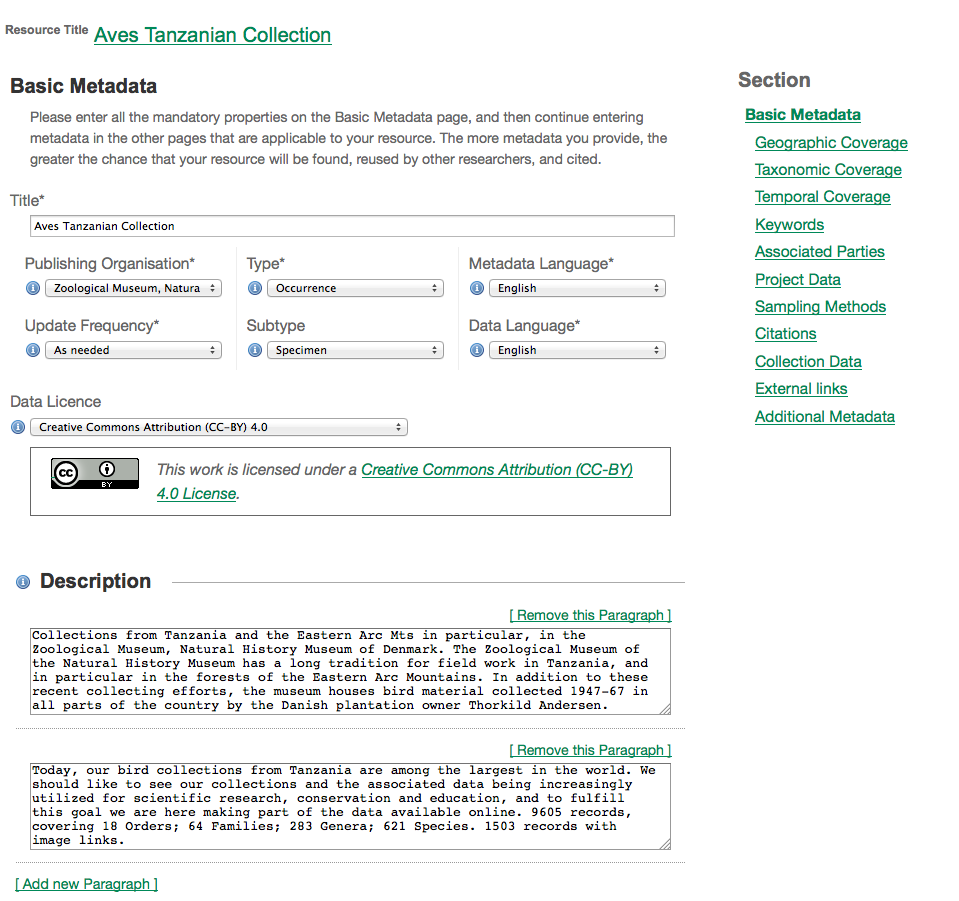Viewport: 959px width, 901px height.
Task: Click Add new Paragraph link
Action: coord(87,884)
